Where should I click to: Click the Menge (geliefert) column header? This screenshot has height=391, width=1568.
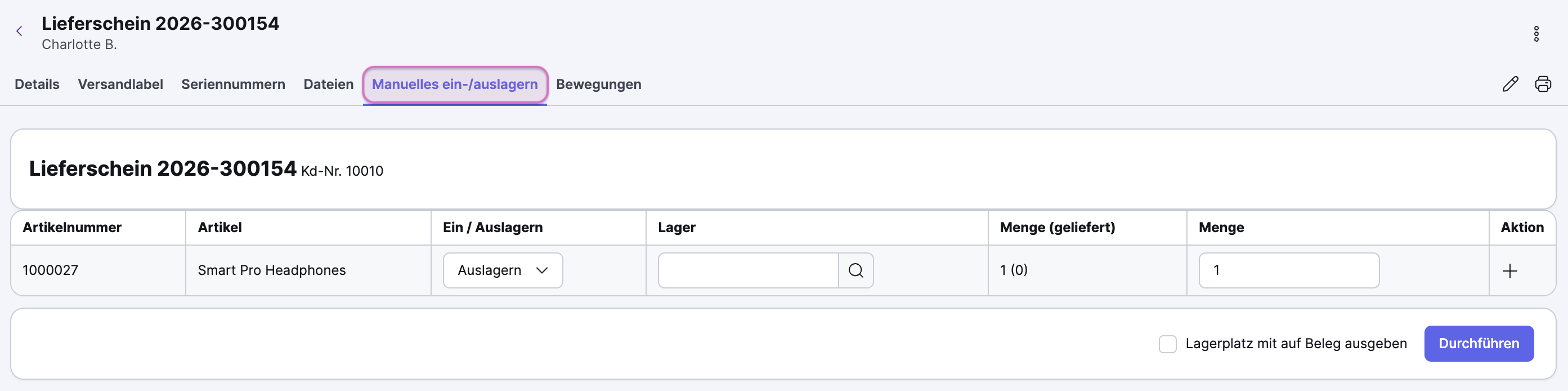pyautogui.click(x=1058, y=228)
